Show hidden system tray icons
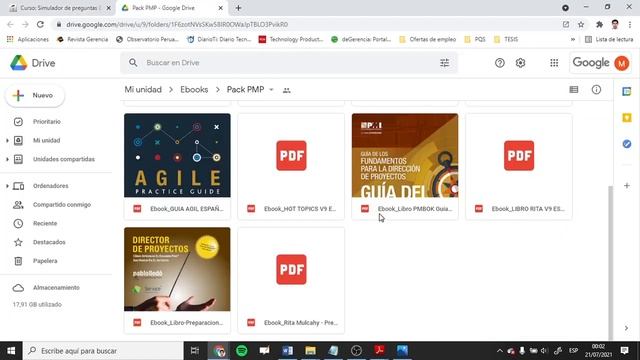 tap(500, 351)
